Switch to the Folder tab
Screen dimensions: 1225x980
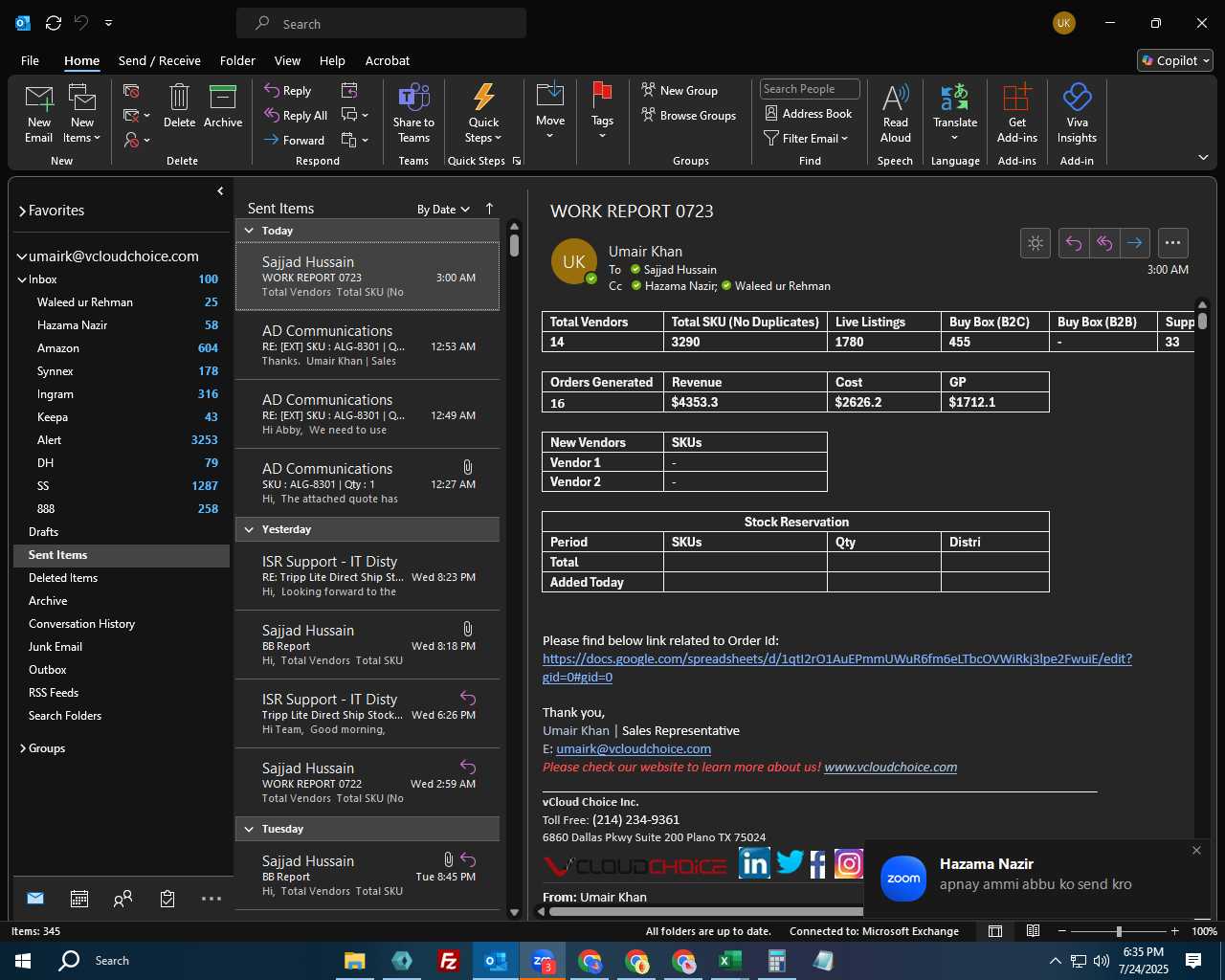click(237, 60)
